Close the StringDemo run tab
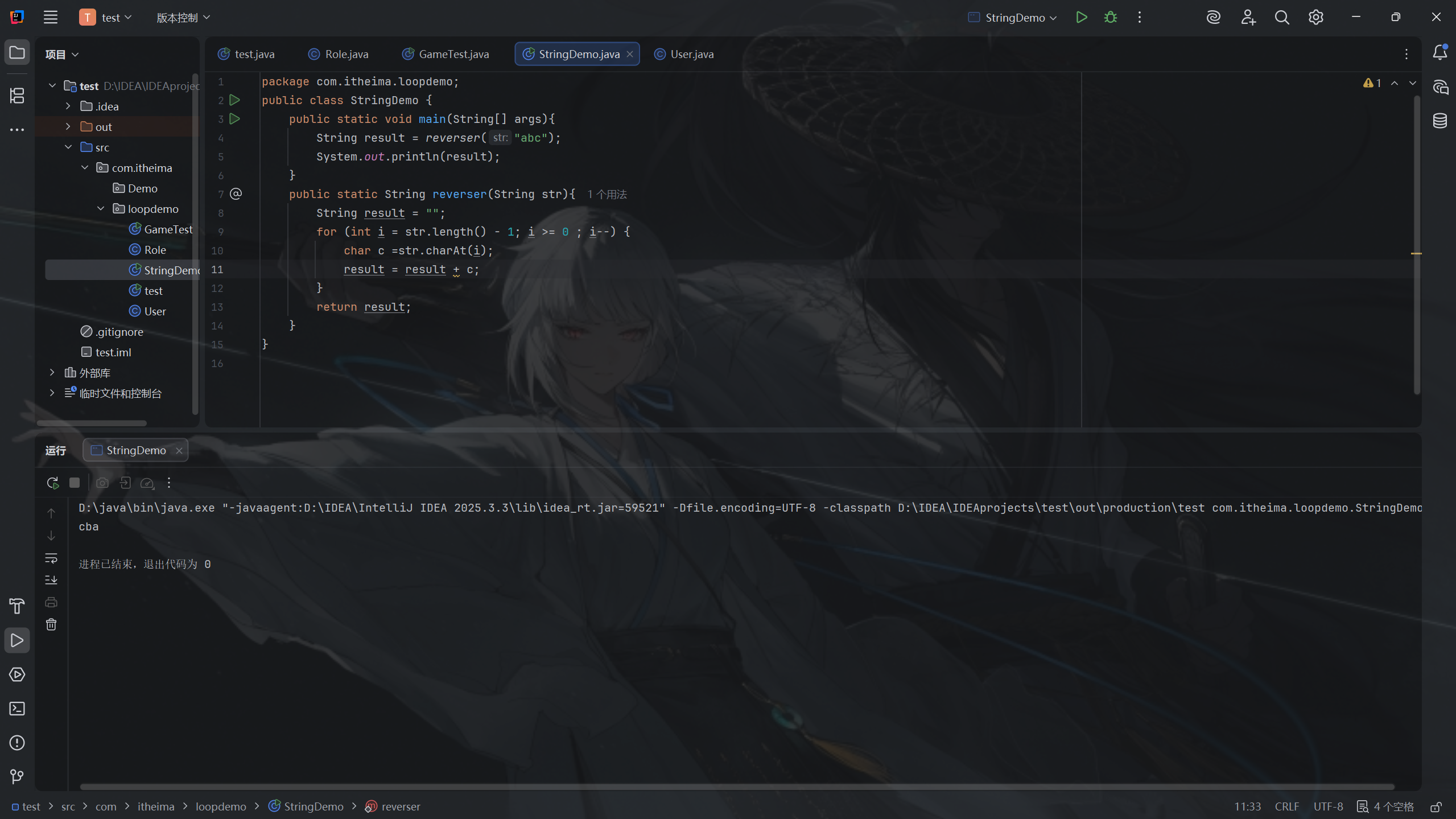Image resolution: width=1456 pixels, height=819 pixels. [x=179, y=451]
